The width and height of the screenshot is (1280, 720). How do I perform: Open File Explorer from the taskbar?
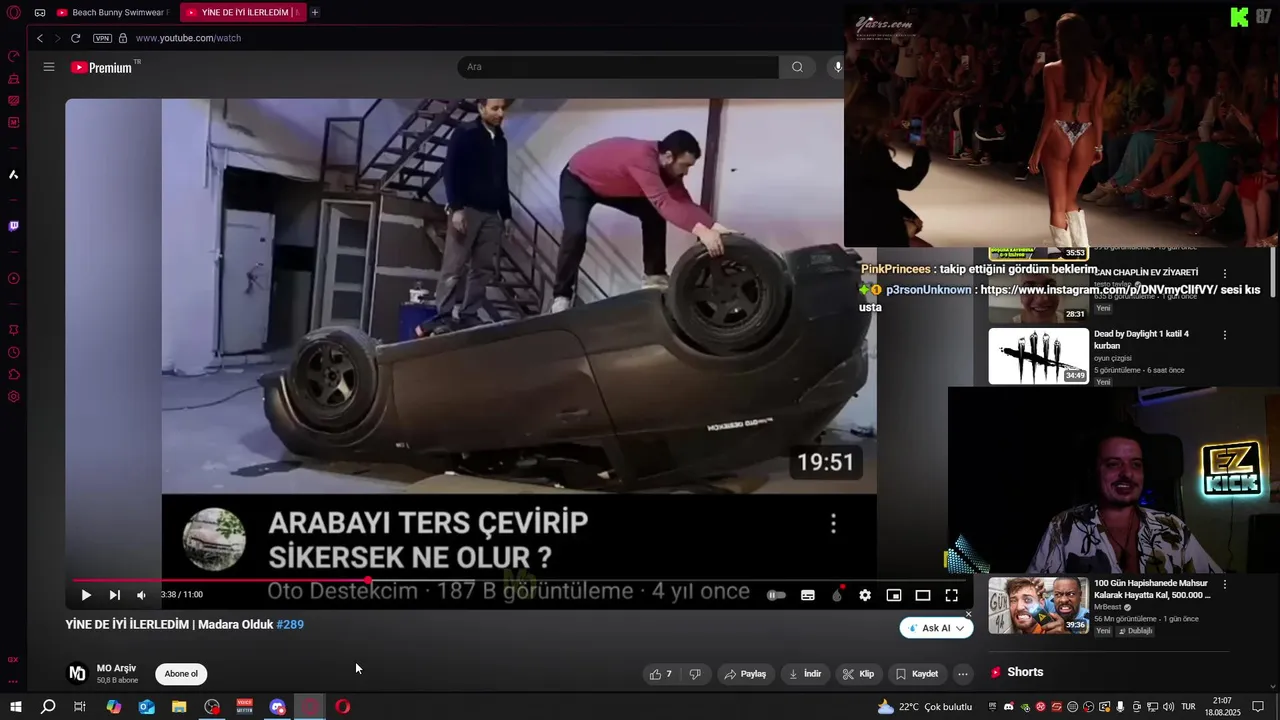pyautogui.click(x=179, y=707)
